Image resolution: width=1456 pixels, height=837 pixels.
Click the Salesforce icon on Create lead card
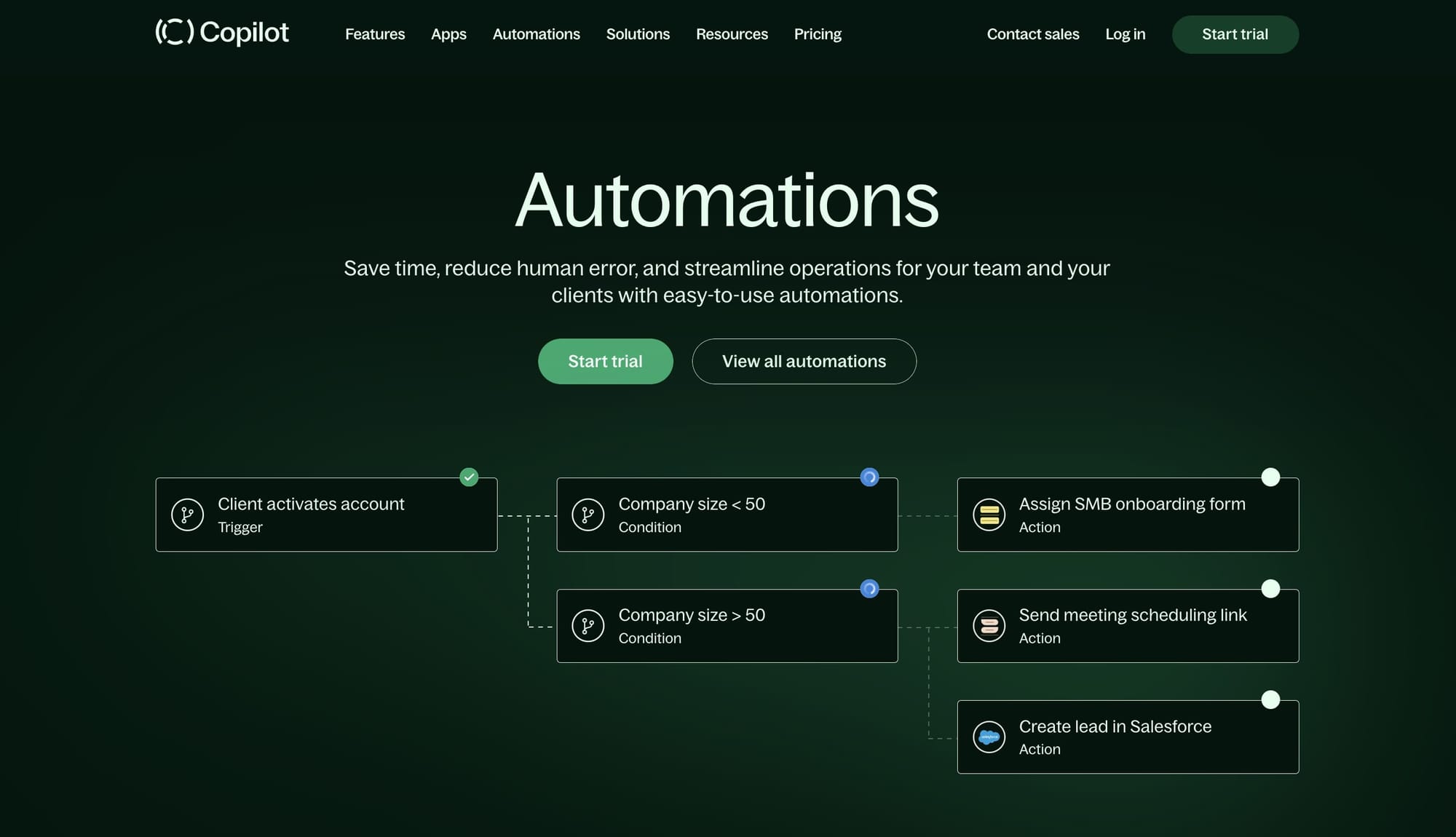tap(989, 737)
